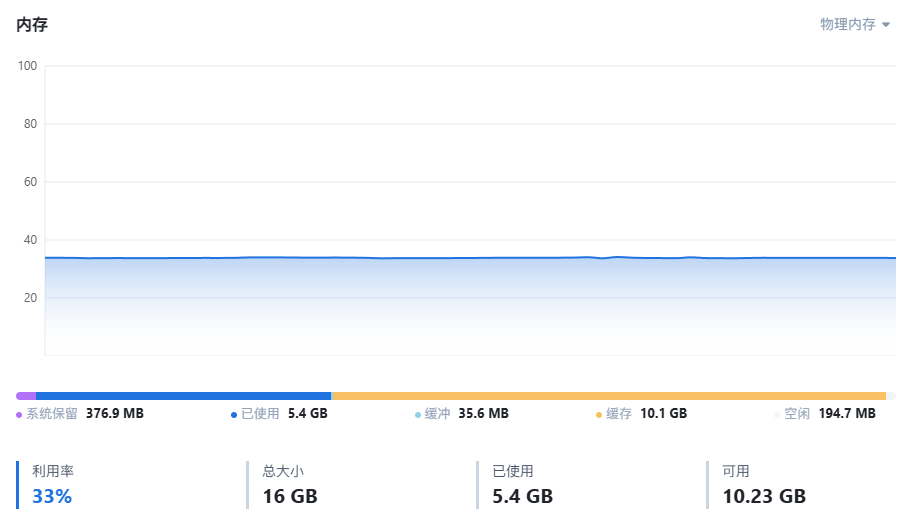Click the blue 已使用 legend dot
Viewport: 906px width, 526px height.
click(x=234, y=414)
